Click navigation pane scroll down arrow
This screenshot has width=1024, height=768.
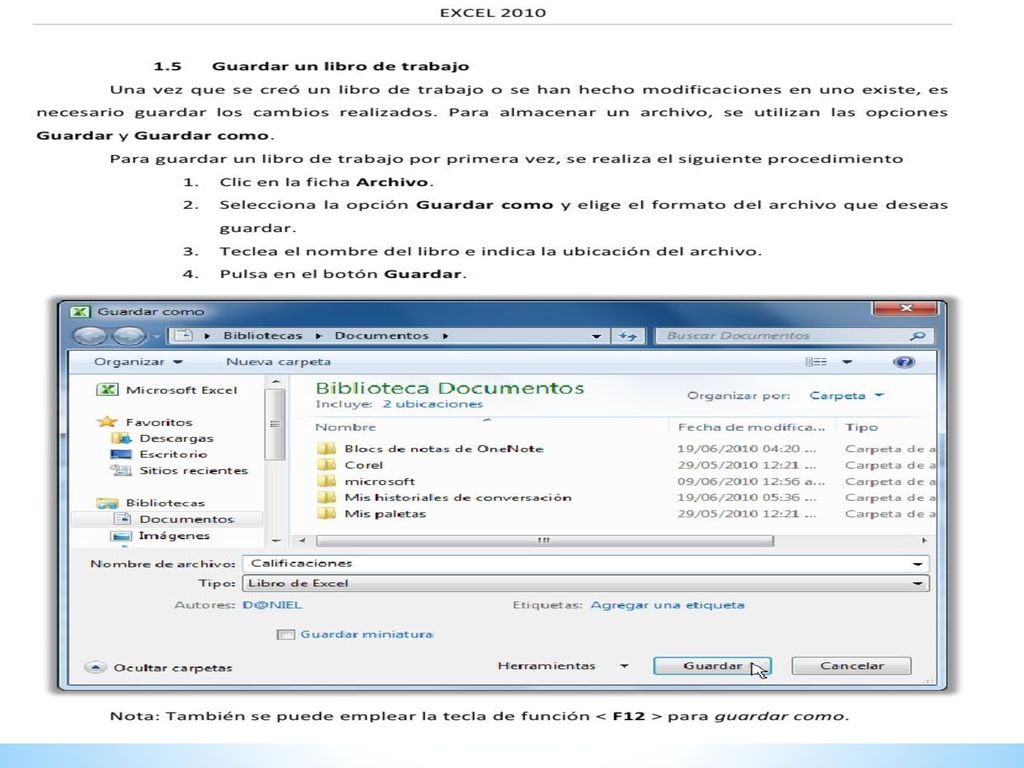276,541
